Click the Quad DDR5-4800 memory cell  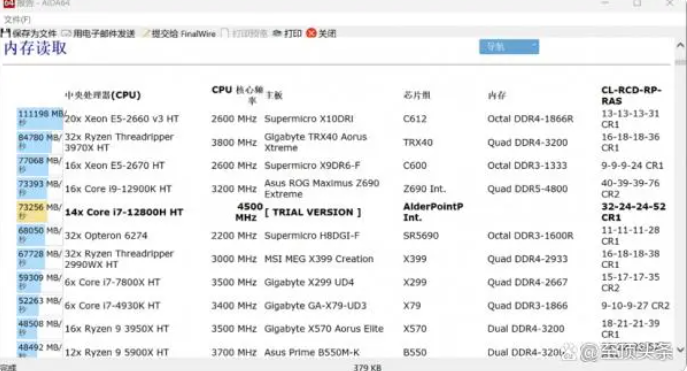click(528, 189)
